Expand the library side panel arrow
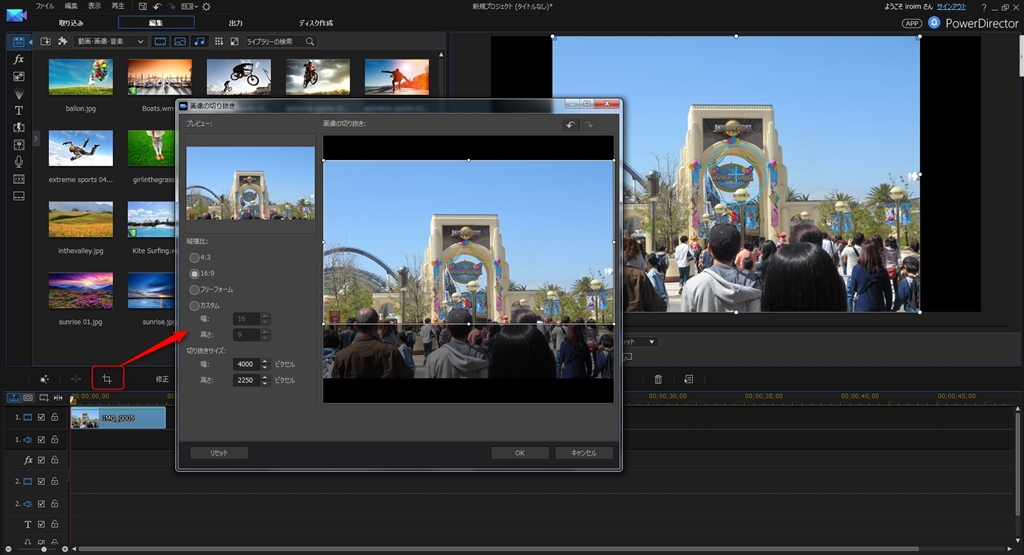This screenshot has height=555, width=1024. [36, 138]
